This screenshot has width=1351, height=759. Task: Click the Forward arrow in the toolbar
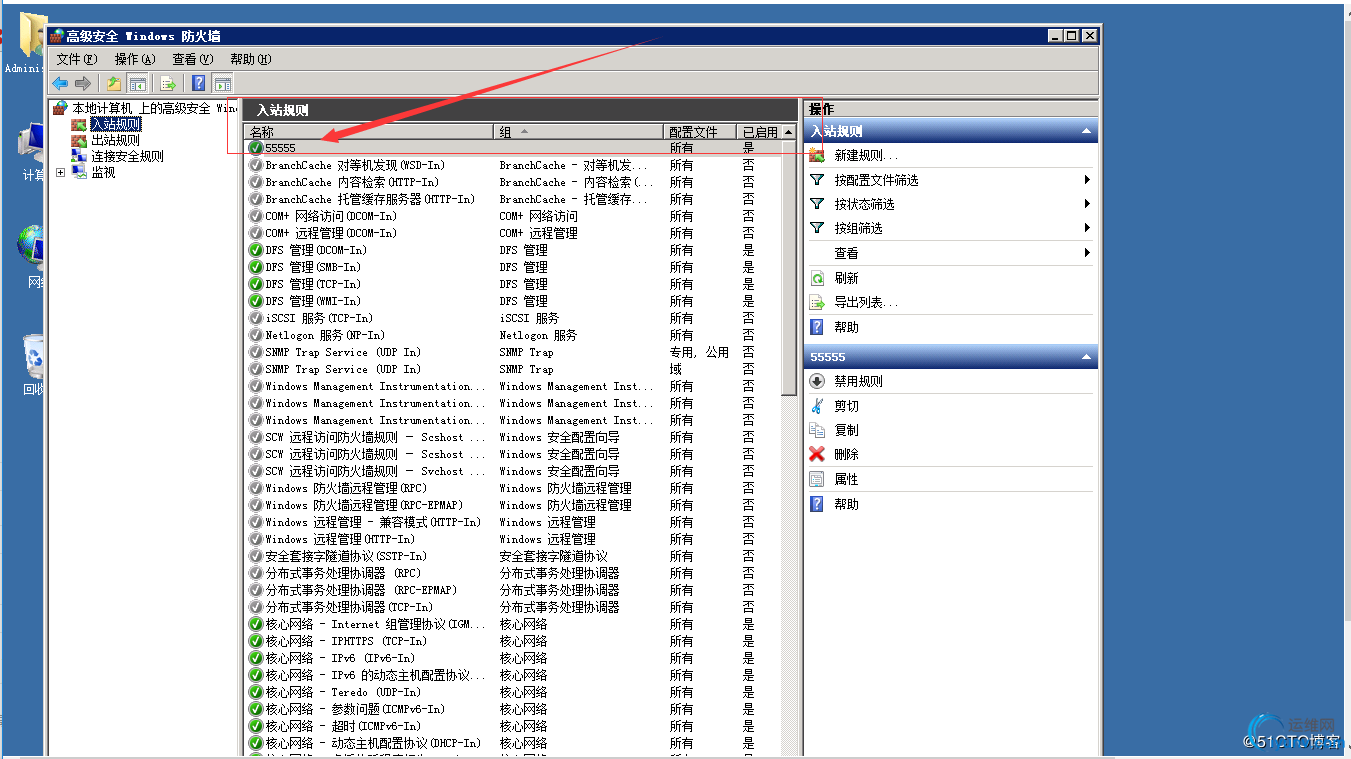click(83, 84)
